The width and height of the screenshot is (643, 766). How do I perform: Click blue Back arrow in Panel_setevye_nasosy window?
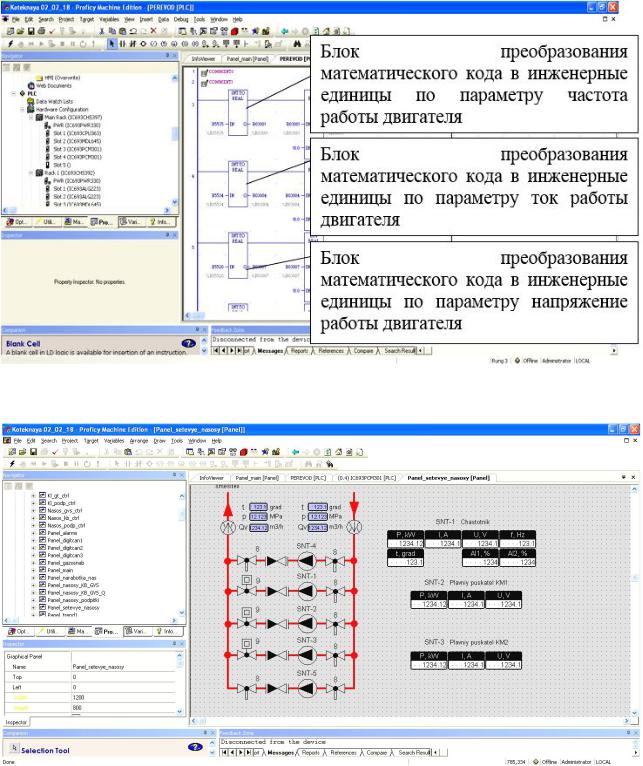coord(295,452)
